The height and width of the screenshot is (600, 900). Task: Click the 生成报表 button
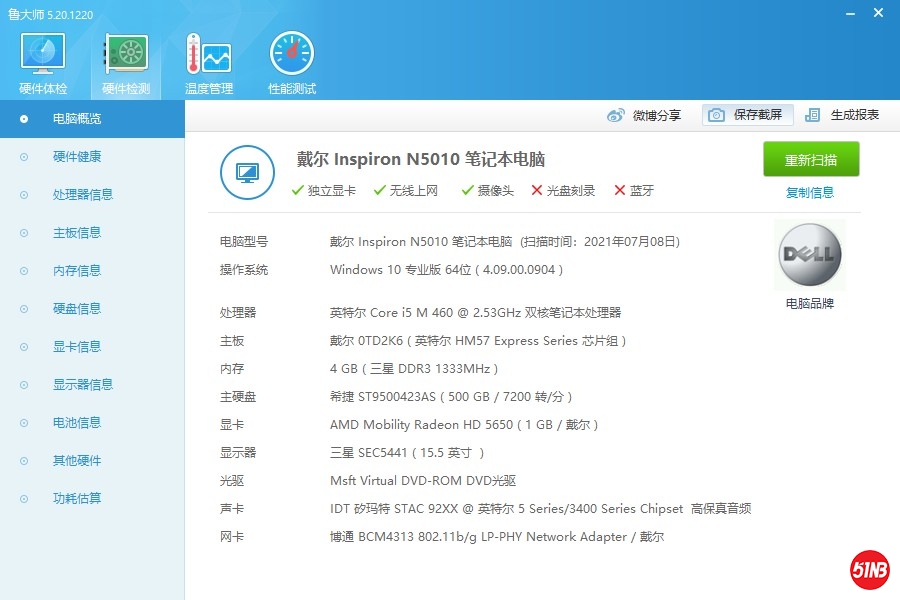pos(843,115)
